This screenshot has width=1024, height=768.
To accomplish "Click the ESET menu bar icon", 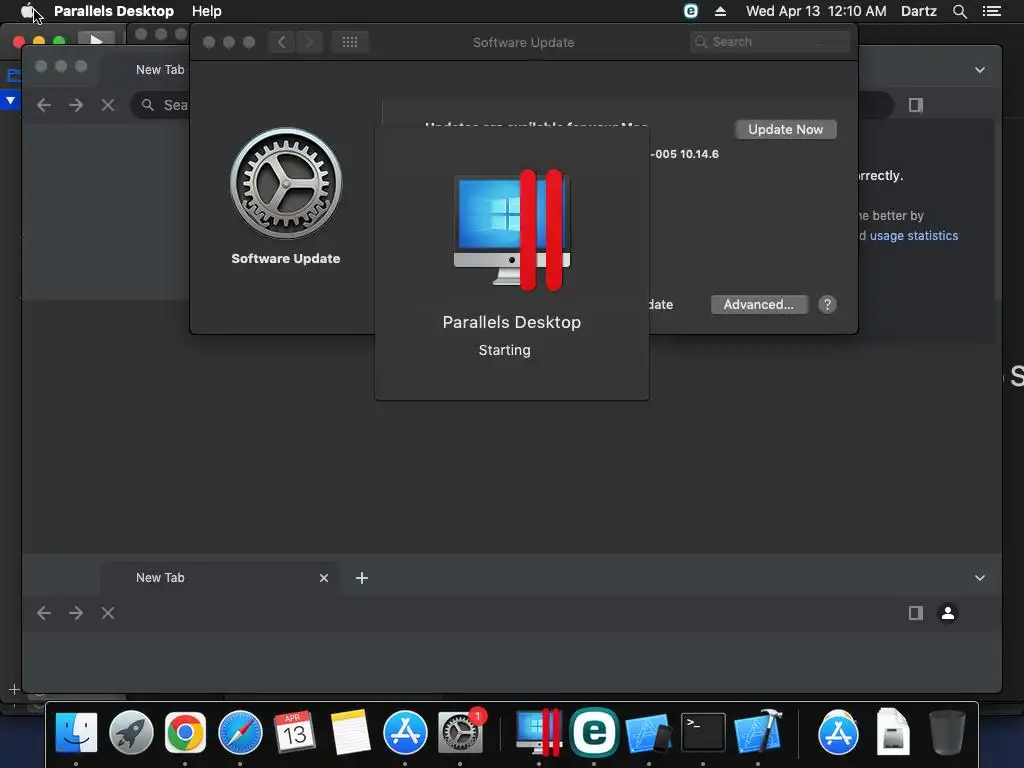I will click(x=690, y=11).
